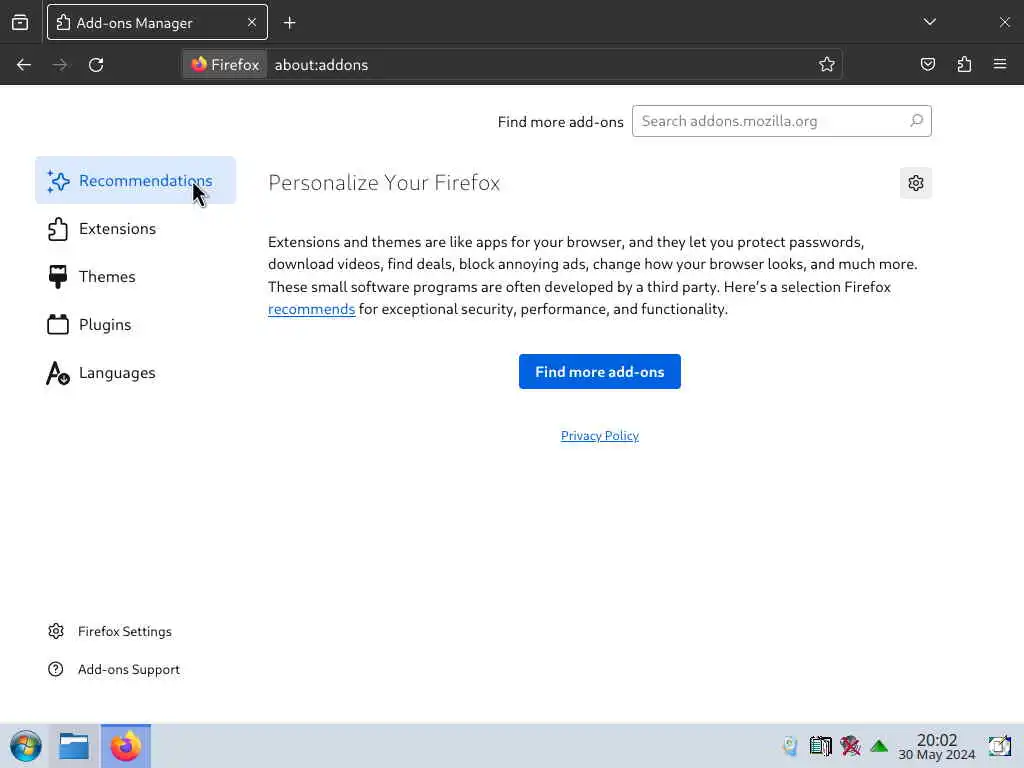Open the Firefox hamburger application menu
1024x768 pixels.
(x=1000, y=64)
